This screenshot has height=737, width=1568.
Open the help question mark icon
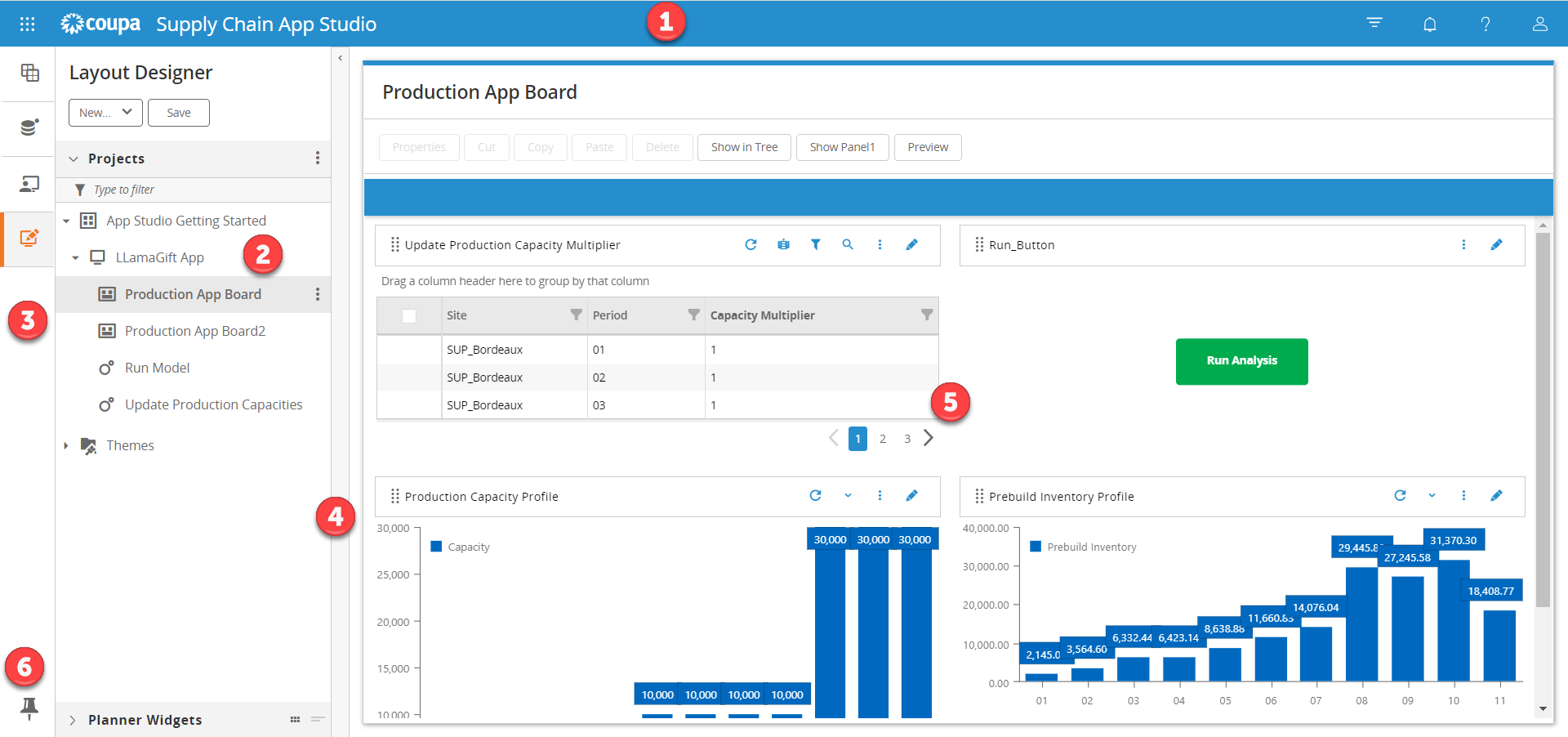point(1486,24)
